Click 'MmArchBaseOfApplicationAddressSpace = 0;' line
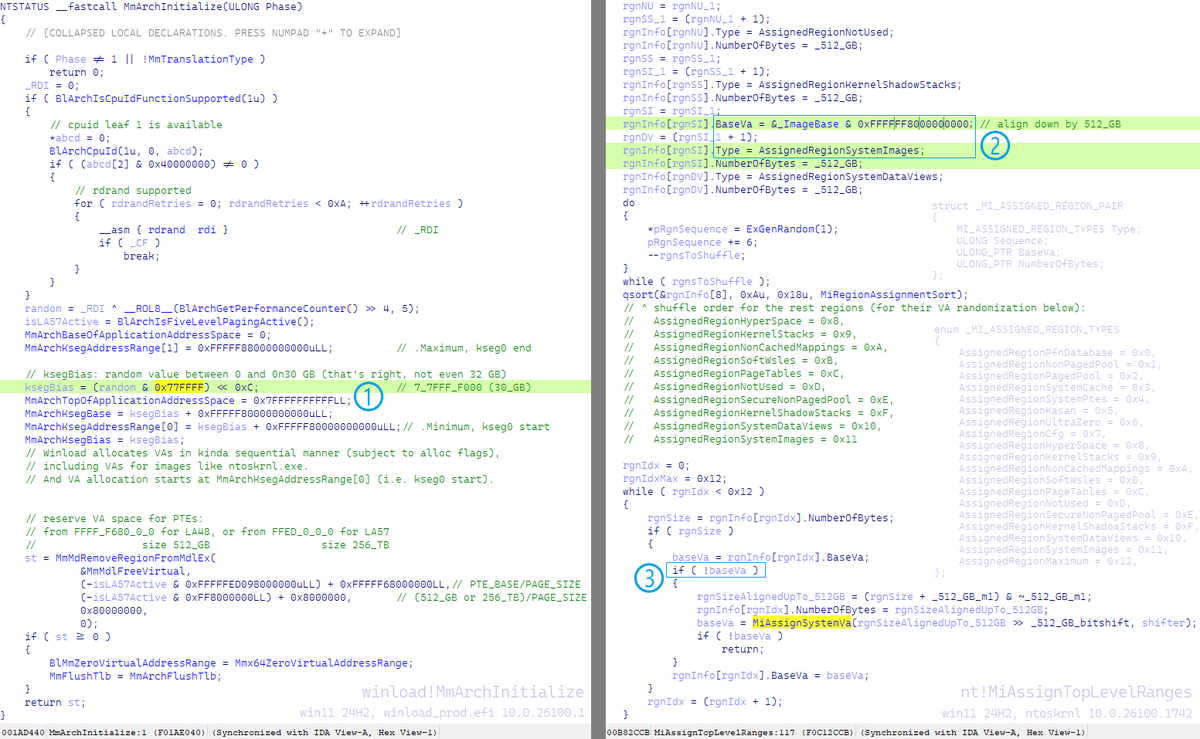 (146, 333)
